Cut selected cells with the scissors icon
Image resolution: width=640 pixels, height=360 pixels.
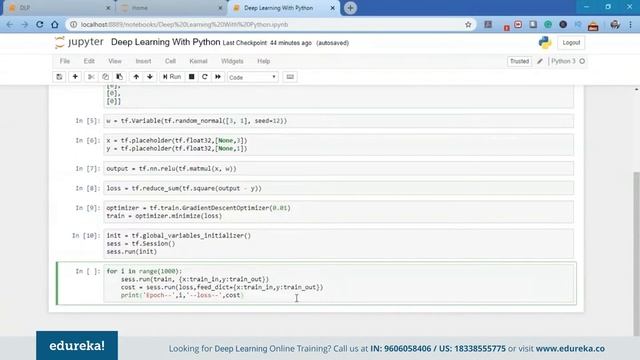(x=91, y=77)
